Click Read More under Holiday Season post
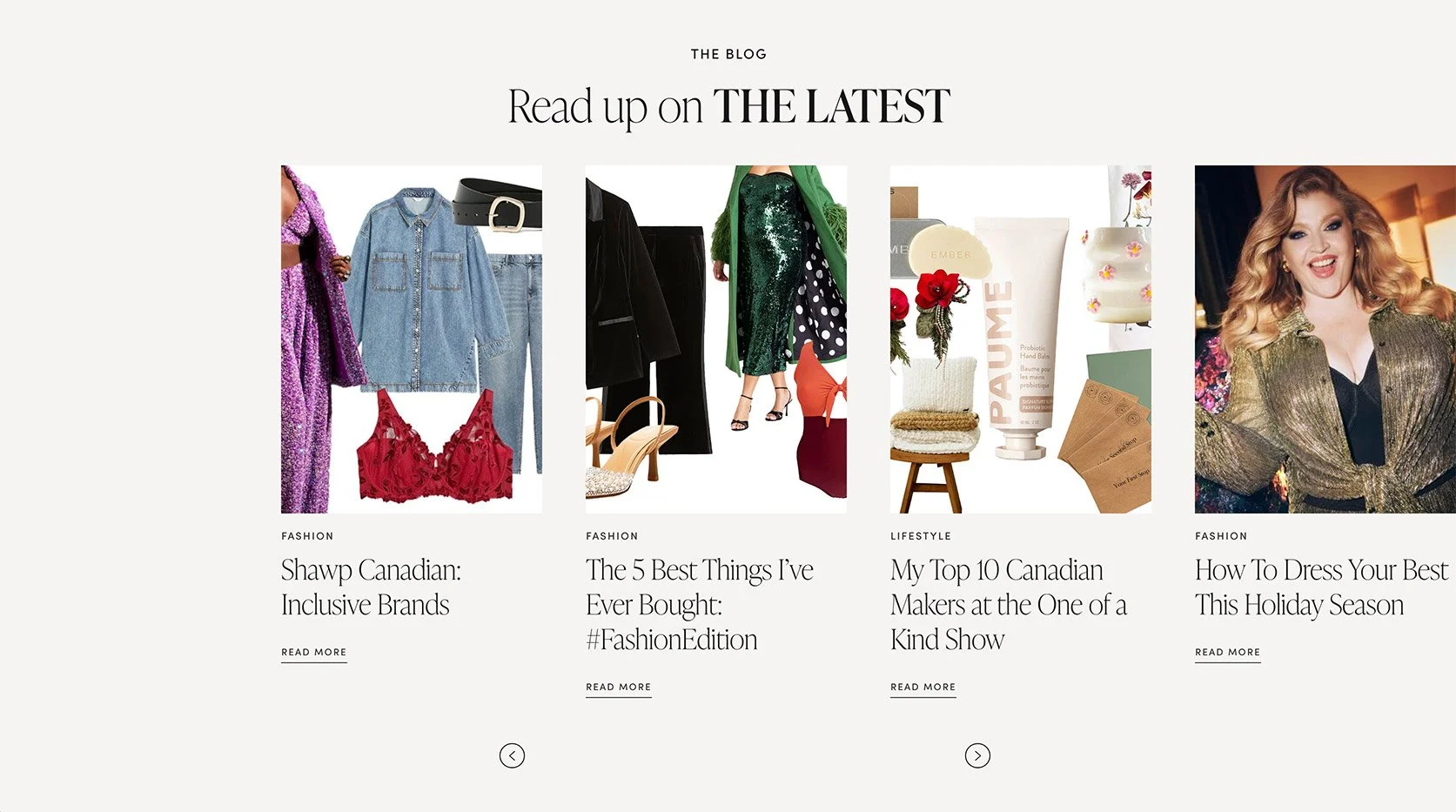Image resolution: width=1456 pixels, height=812 pixels. [1228, 653]
